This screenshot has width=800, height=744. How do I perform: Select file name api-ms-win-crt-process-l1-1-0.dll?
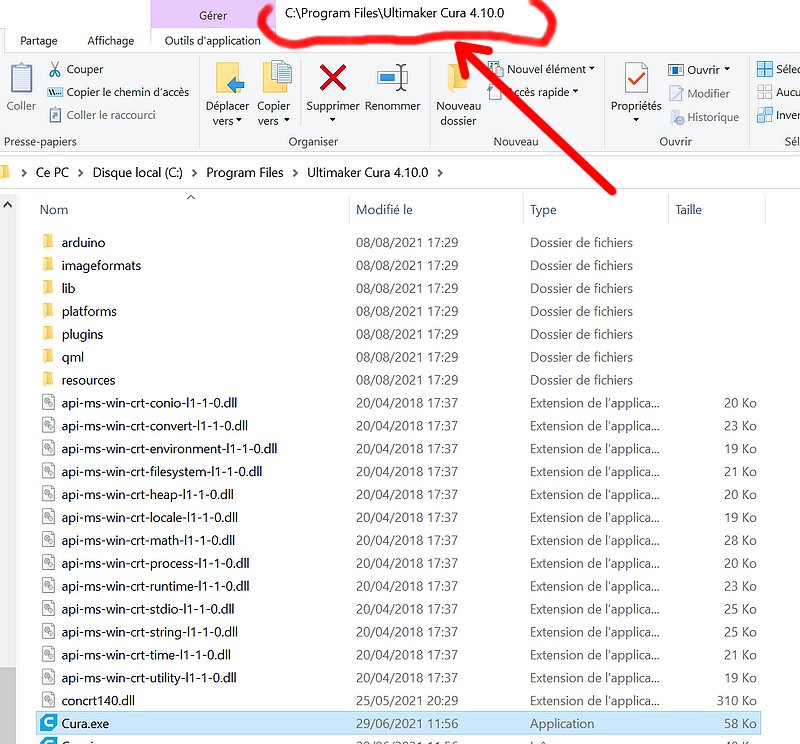[155, 563]
